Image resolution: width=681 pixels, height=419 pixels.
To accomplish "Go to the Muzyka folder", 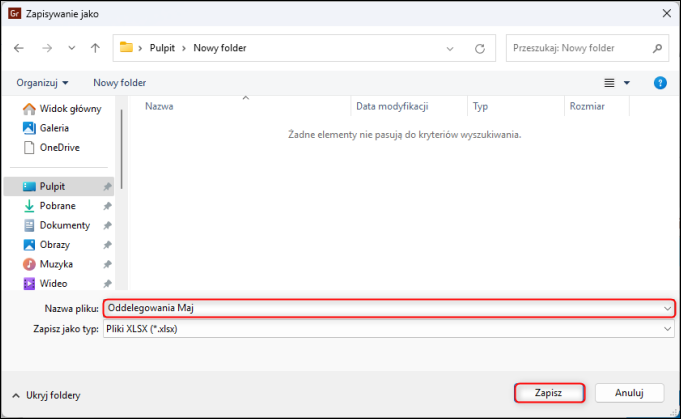I will point(55,264).
